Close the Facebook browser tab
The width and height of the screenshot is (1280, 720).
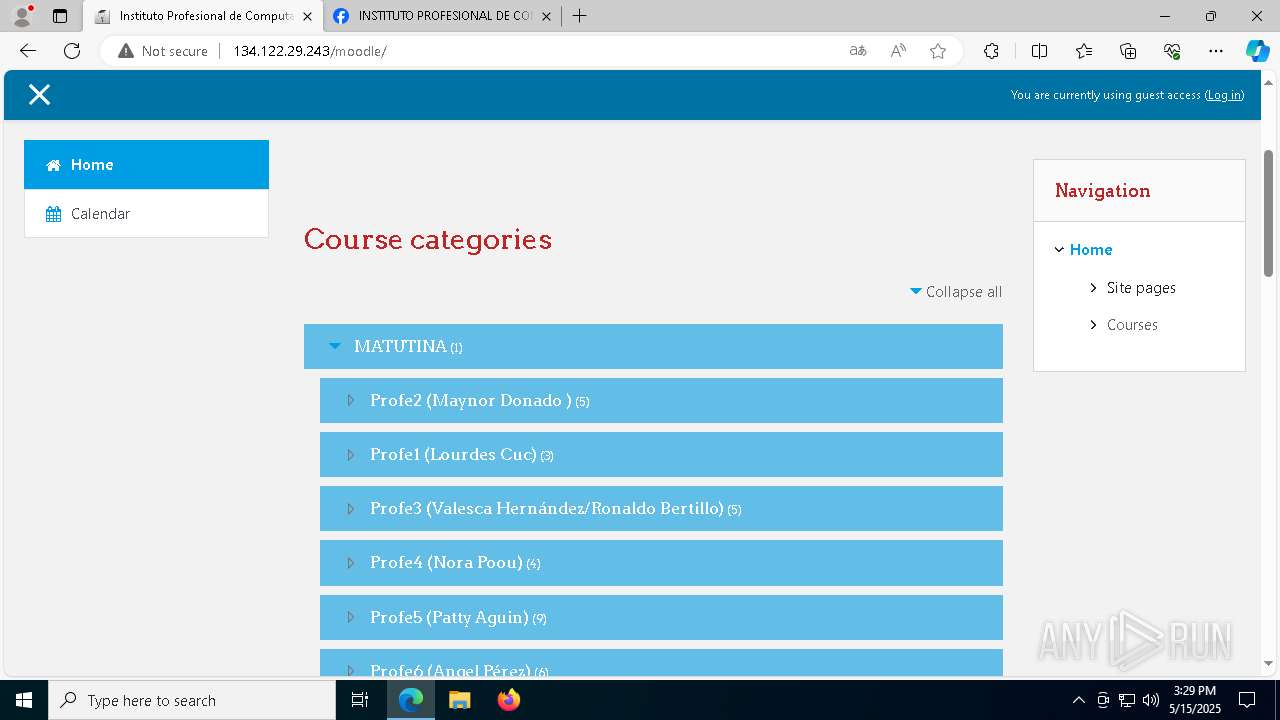coord(545,16)
